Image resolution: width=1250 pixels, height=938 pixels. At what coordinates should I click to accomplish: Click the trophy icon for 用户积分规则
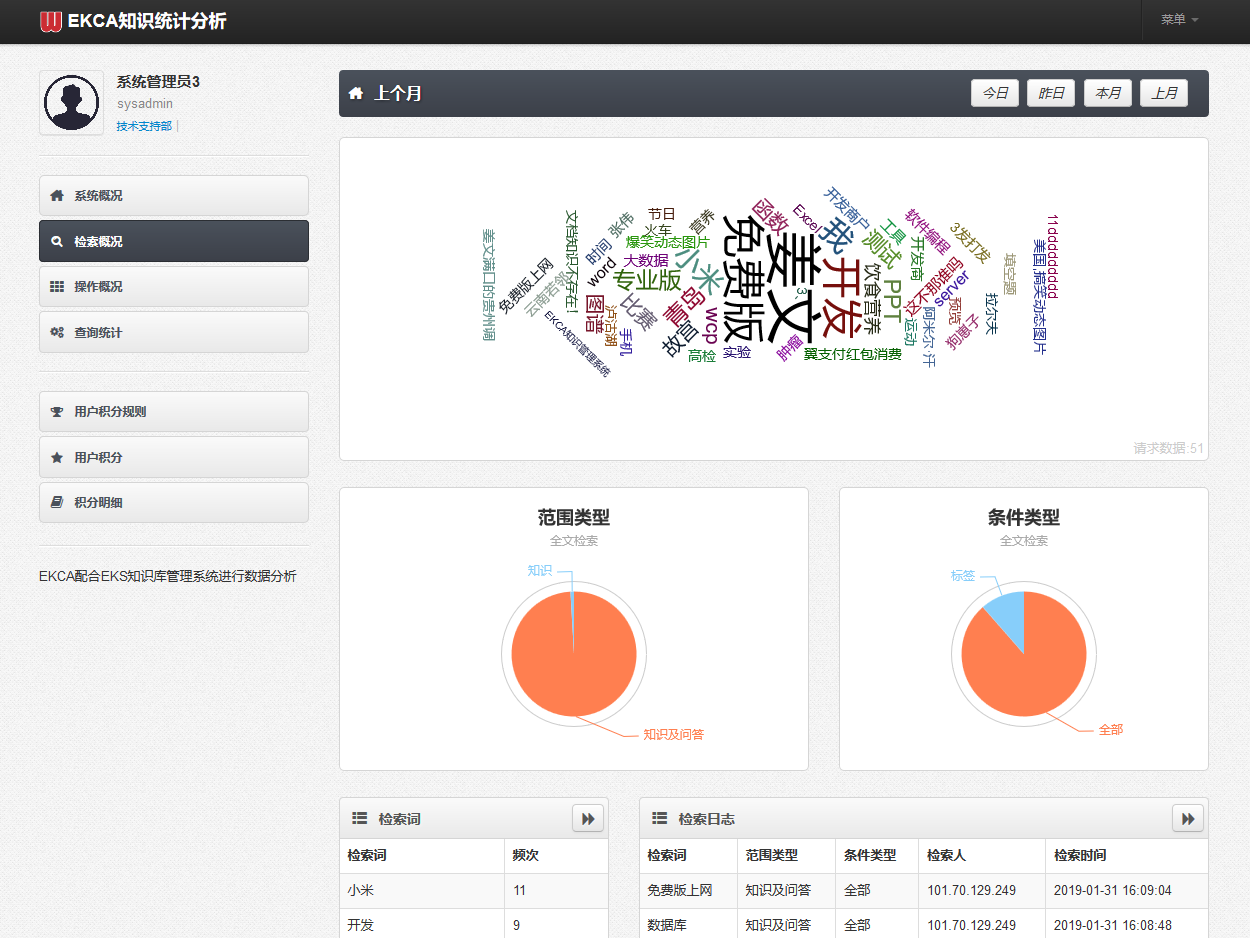[x=57, y=411]
